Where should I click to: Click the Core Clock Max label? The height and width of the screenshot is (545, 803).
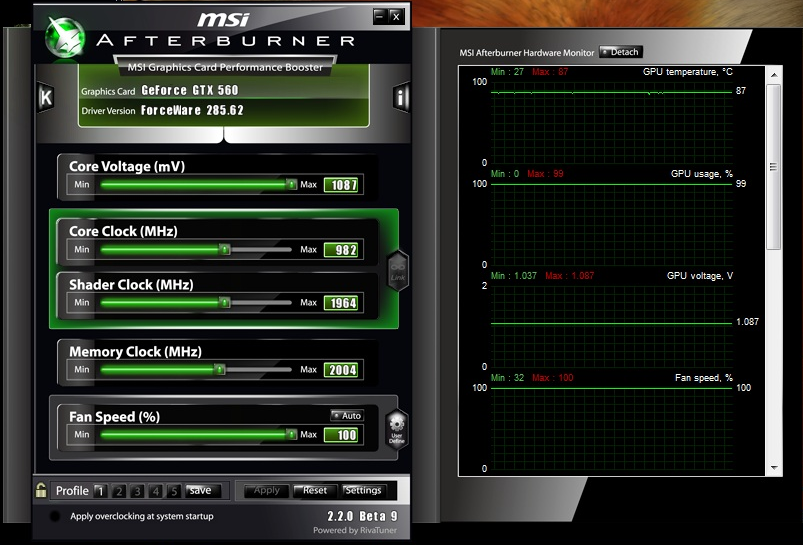308,249
